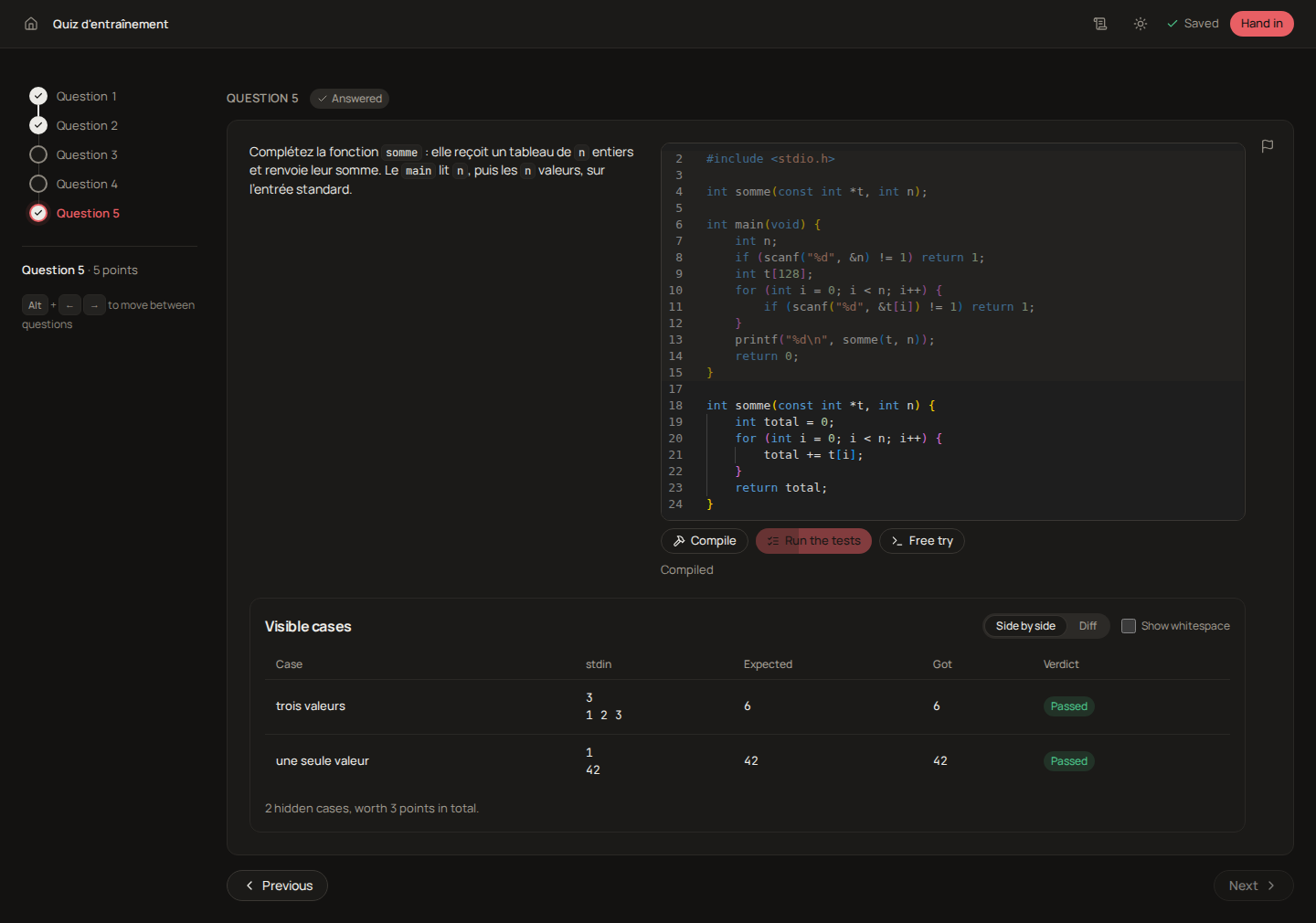1316x923 pixels.
Task: Click the Answered status badge
Action: pos(349,99)
